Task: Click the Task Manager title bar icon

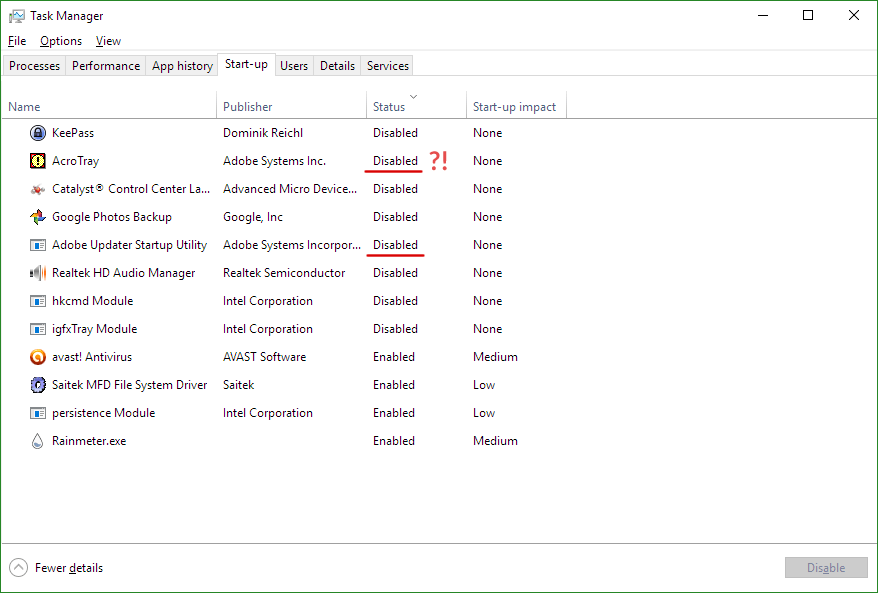Action: pyautogui.click(x=17, y=16)
